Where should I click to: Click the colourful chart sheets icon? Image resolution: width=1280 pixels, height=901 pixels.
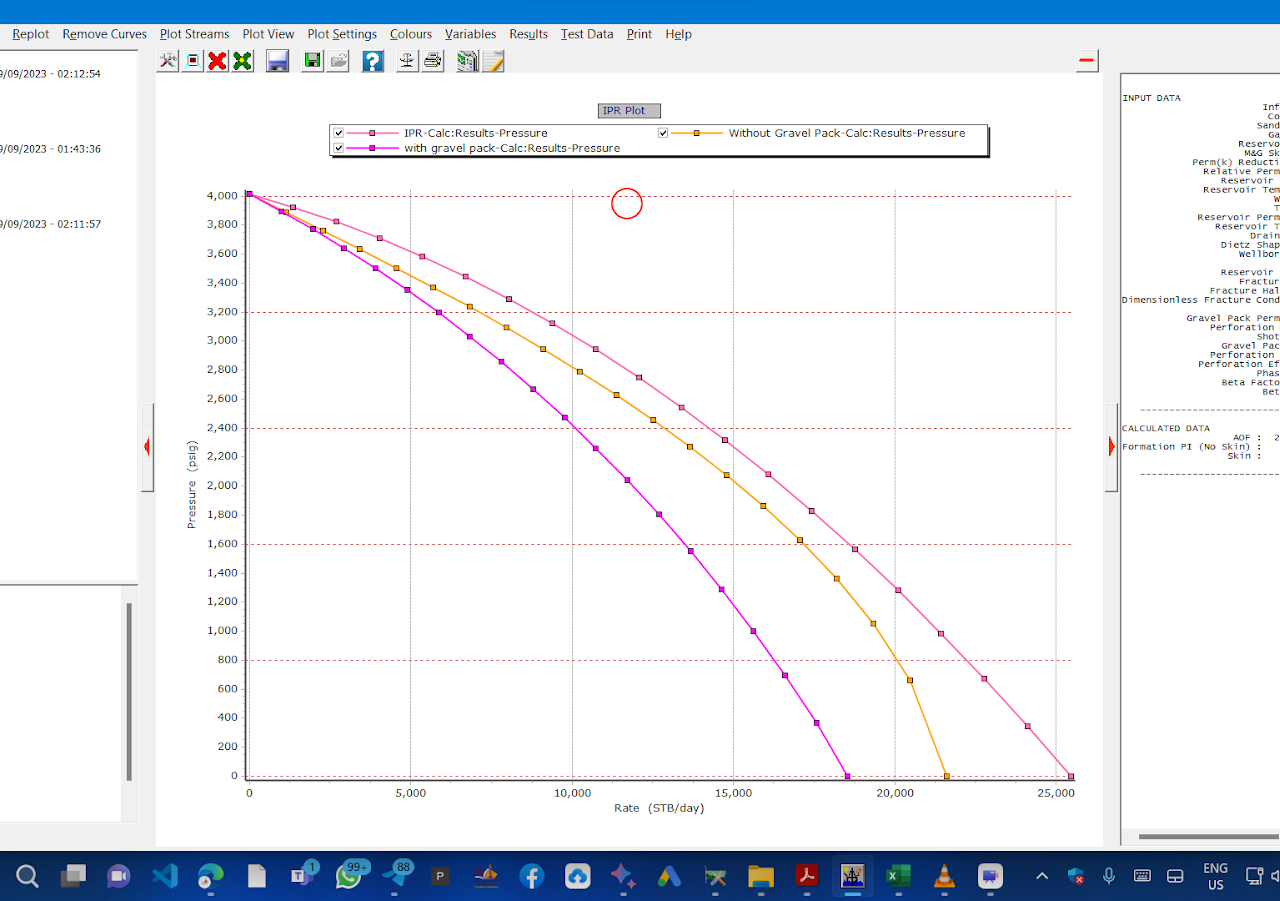[467, 61]
